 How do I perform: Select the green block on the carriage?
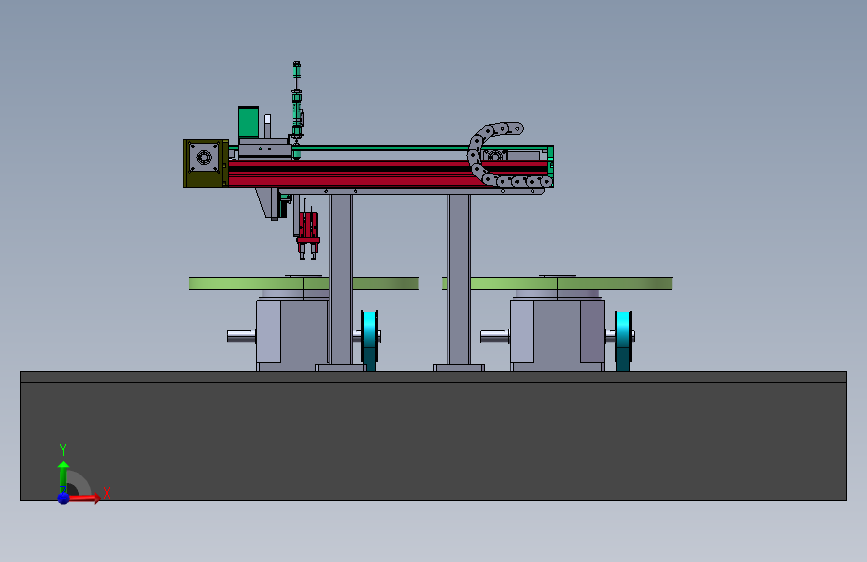248,122
